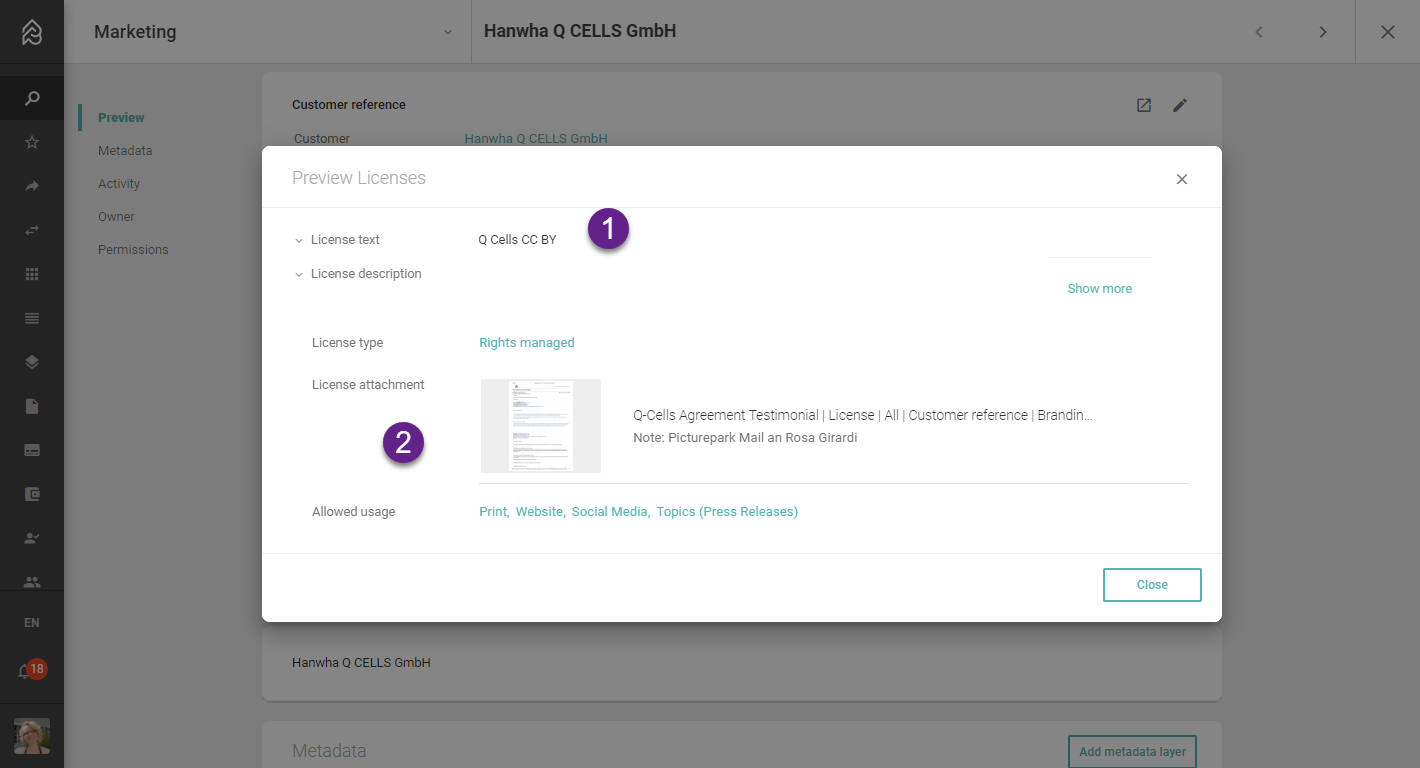Click the user group icon in sidebar
Screen dimensions: 1420x768
32,581
